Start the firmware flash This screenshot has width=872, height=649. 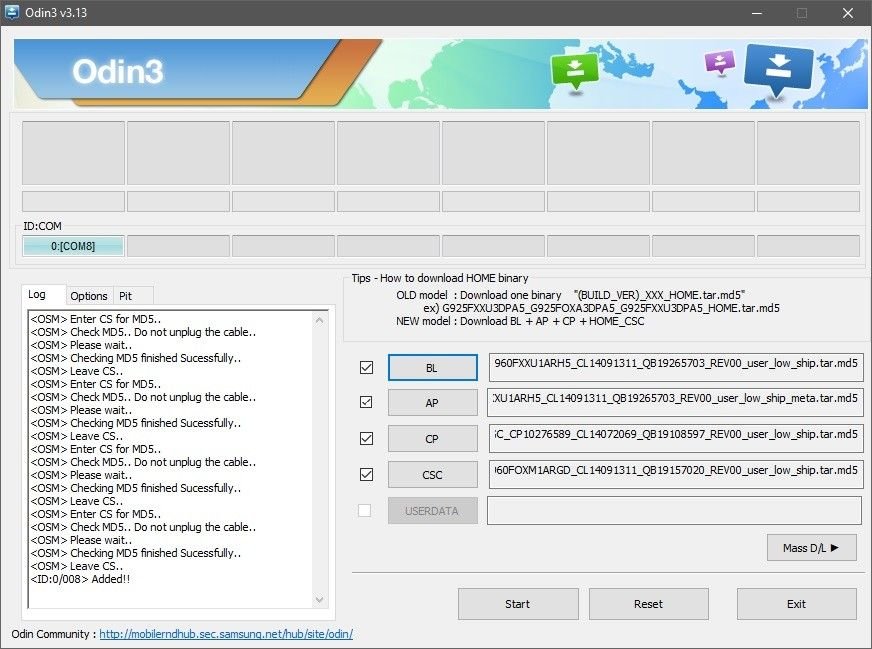click(518, 604)
